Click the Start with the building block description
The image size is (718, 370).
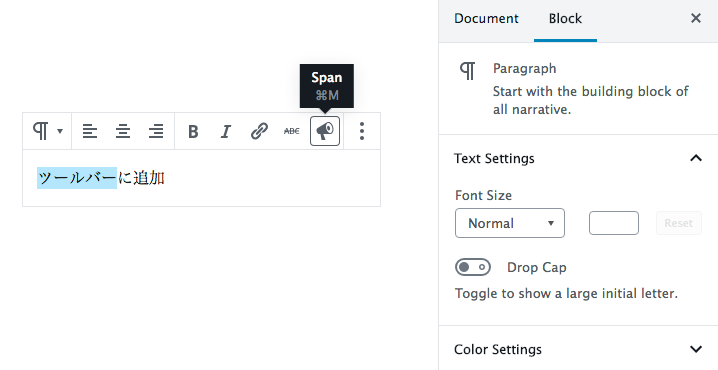(x=590, y=100)
